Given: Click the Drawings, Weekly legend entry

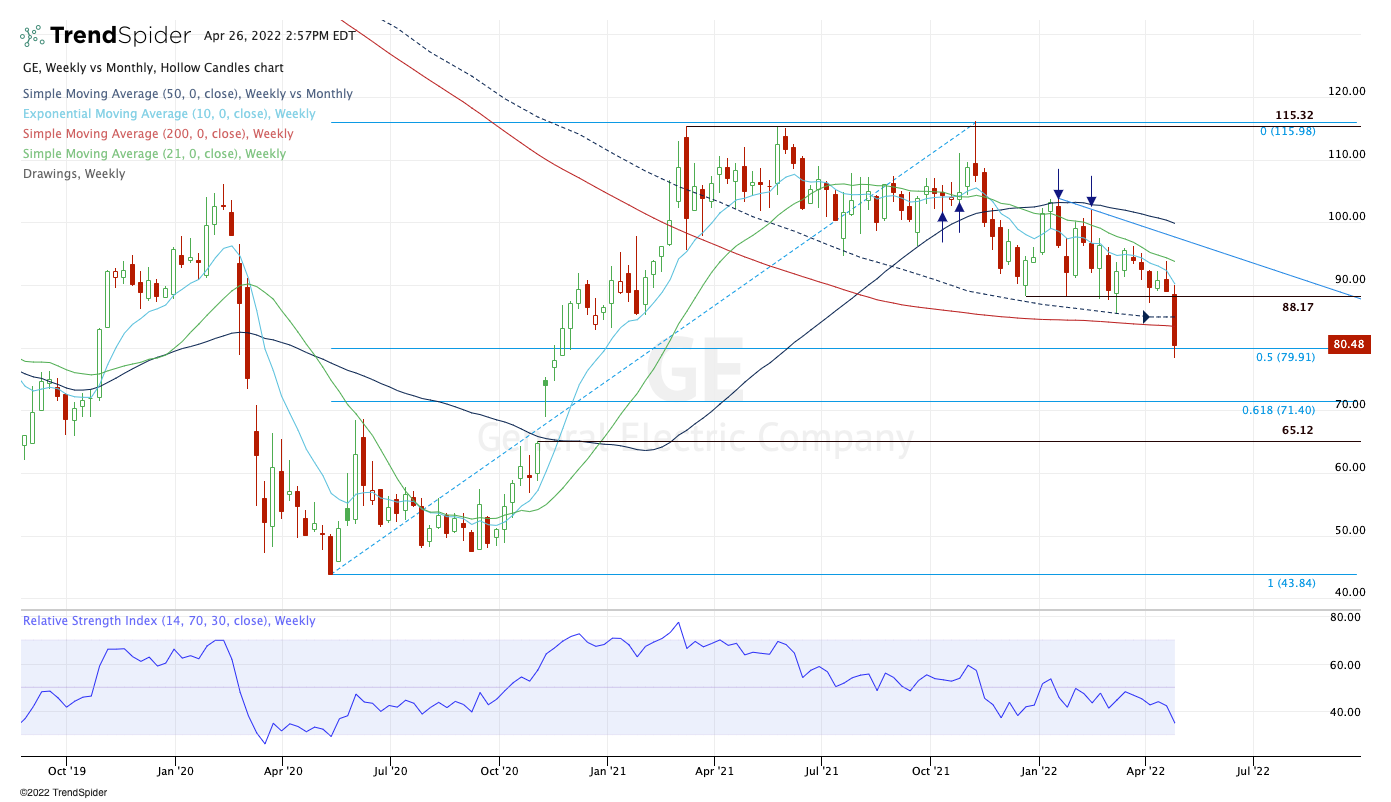Looking at the screenshot, I should (x=74, y=174).
